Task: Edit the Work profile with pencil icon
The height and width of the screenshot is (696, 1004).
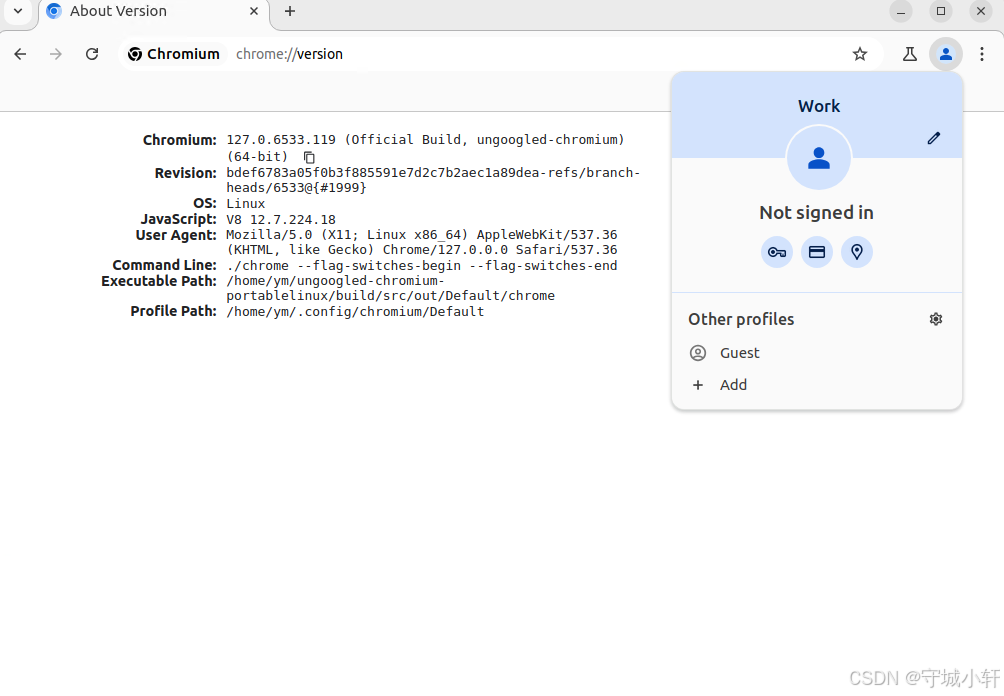Action: pos(934,138)
